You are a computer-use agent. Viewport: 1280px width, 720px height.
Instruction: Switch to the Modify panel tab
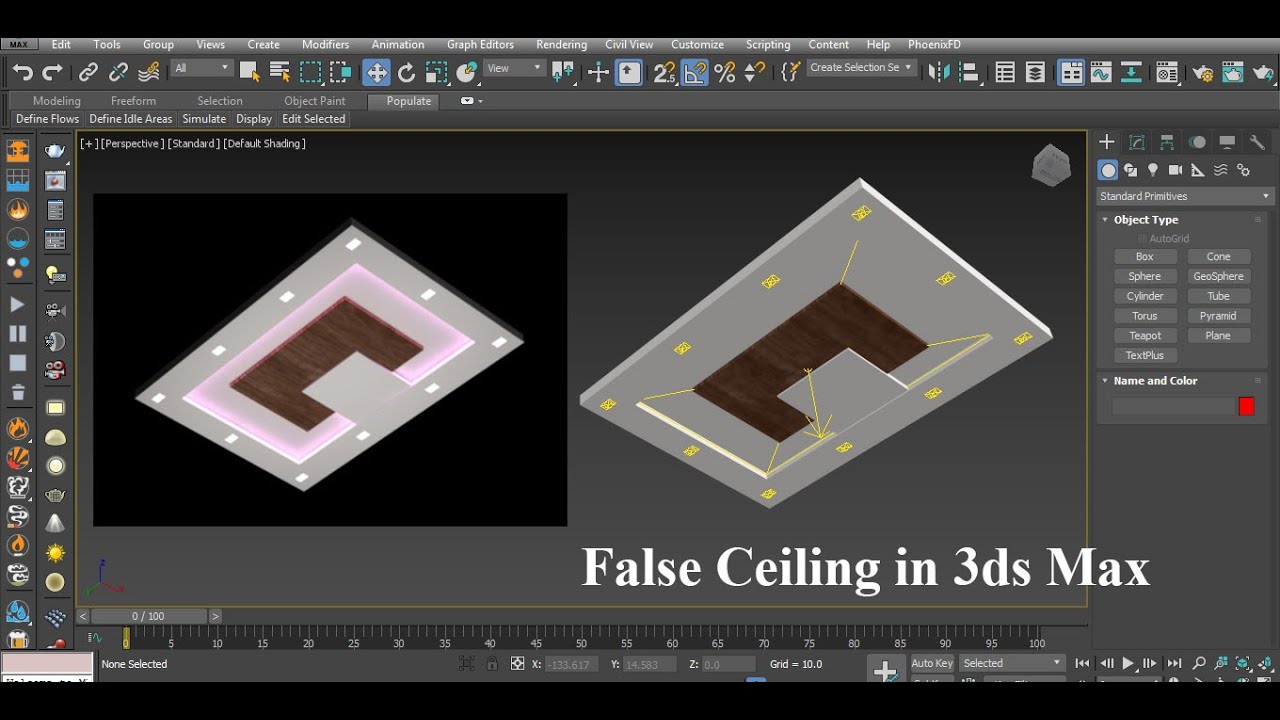pyautogui.click(x=1137, y=143)
